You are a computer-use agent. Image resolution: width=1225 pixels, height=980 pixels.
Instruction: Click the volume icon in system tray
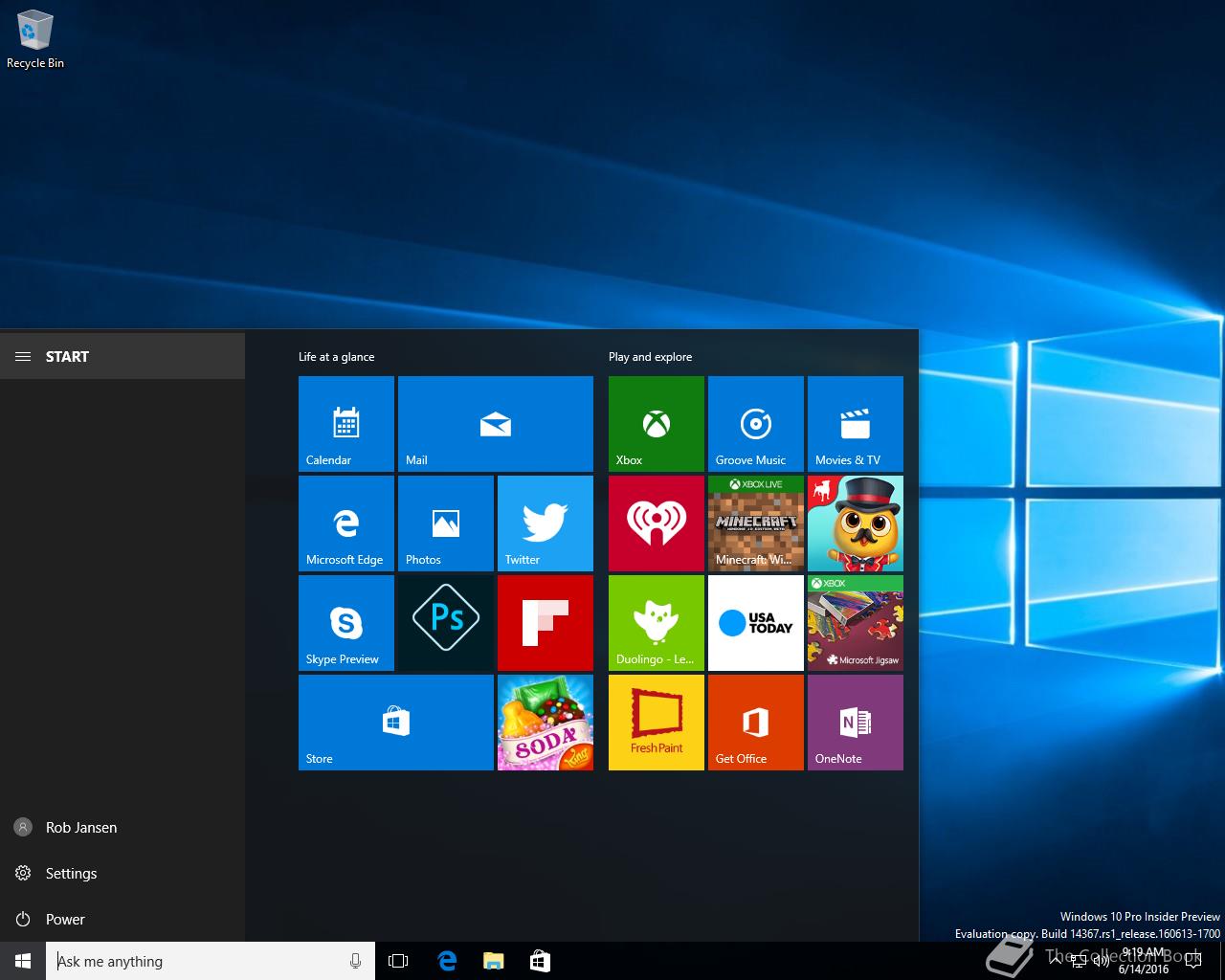(1101, 961)
